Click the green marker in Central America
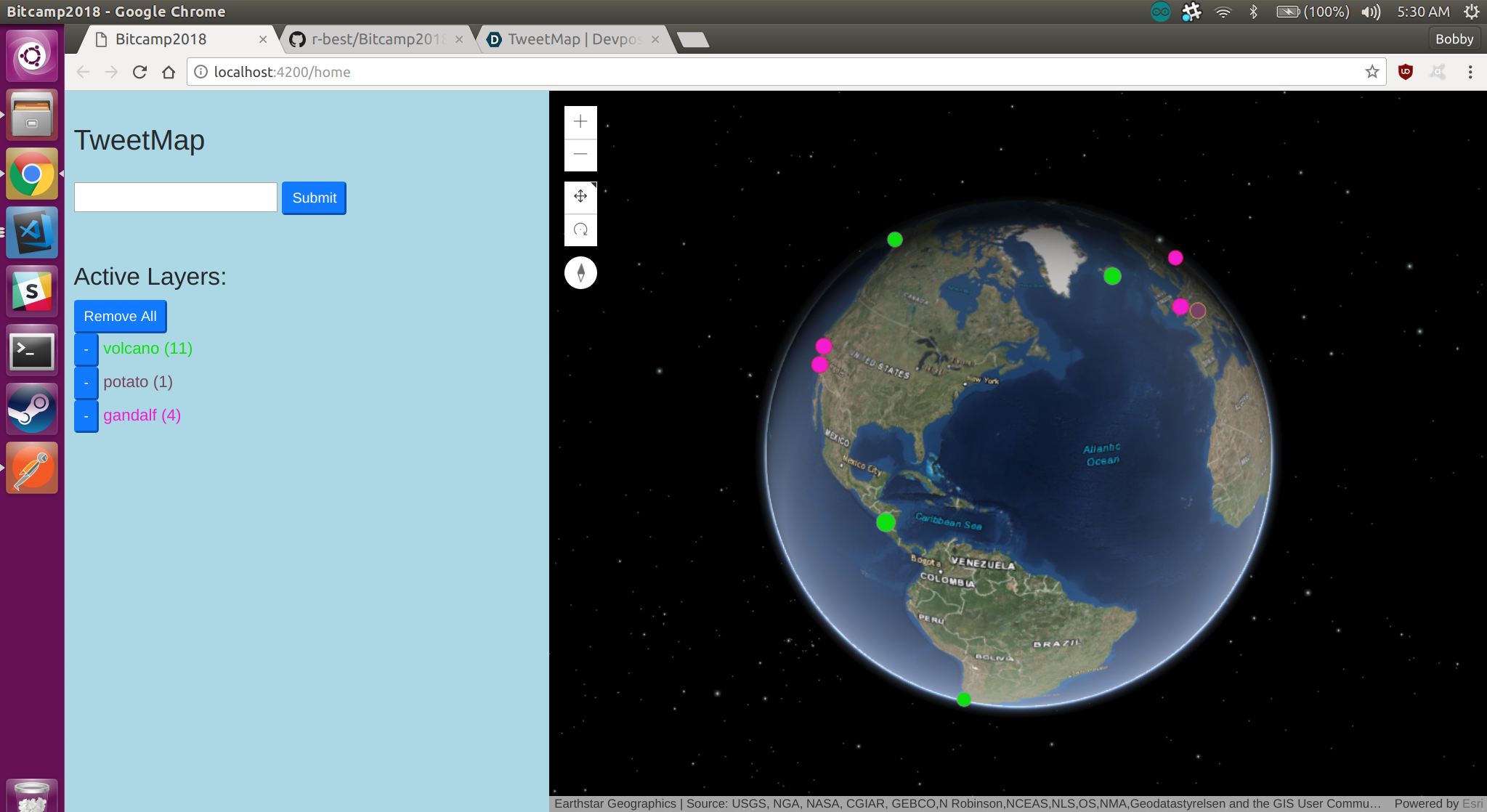The width and height of the screenshot is (1487, 812). [x=886, y=522]
